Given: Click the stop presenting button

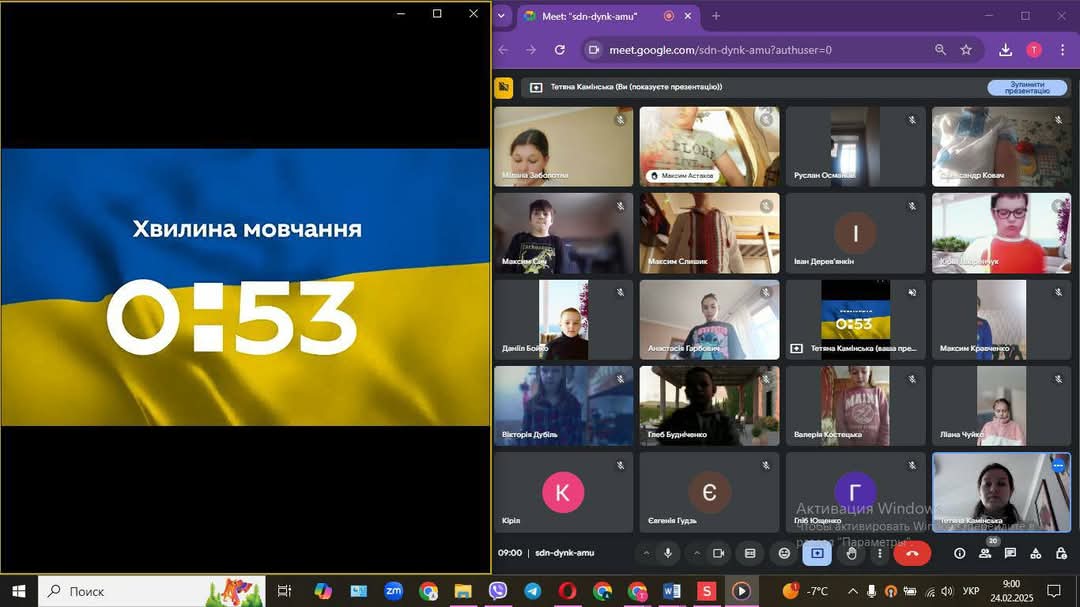Looking at the screenshot, I should click(x=1027, y=88).
